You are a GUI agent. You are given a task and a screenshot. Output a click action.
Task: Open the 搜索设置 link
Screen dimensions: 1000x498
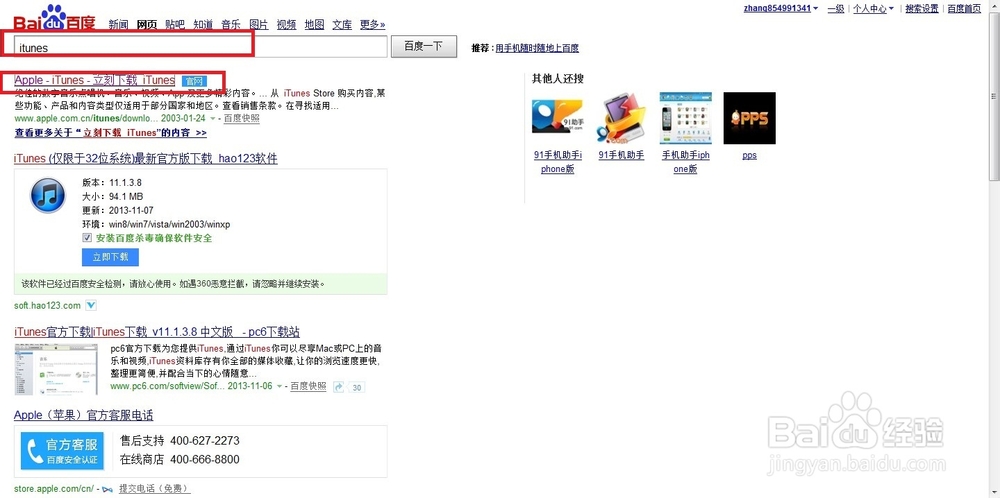[922, 8]
